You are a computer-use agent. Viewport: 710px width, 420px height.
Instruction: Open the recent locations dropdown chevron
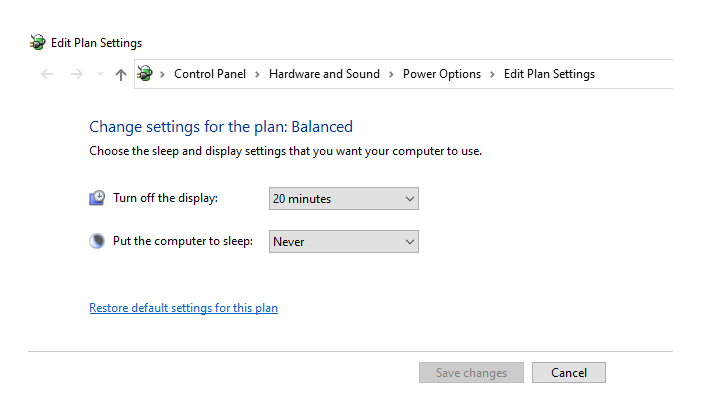99,74
